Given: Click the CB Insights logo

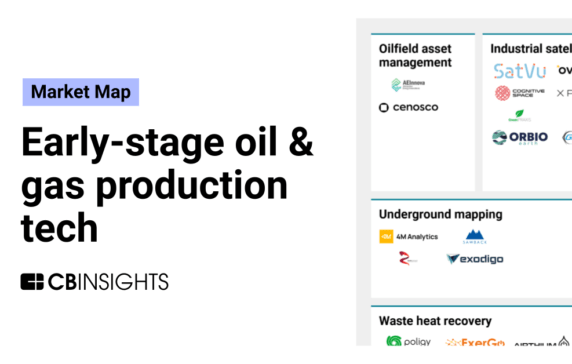Looking at the screenshot, I should pyautogui.click(x=94, y=282).
